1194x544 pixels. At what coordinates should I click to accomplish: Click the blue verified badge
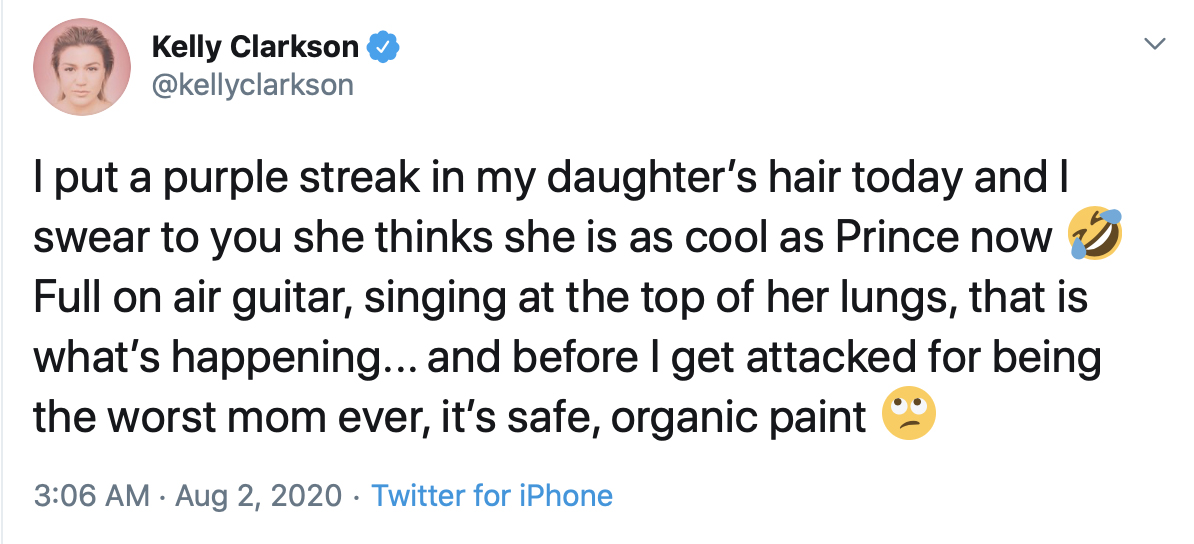pos(383,46)
